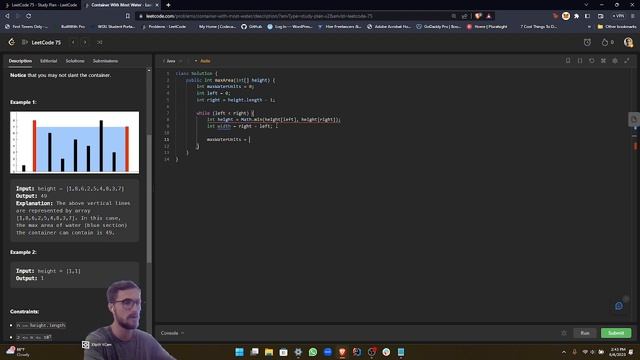Click the green Submit button

click(616, 333)
